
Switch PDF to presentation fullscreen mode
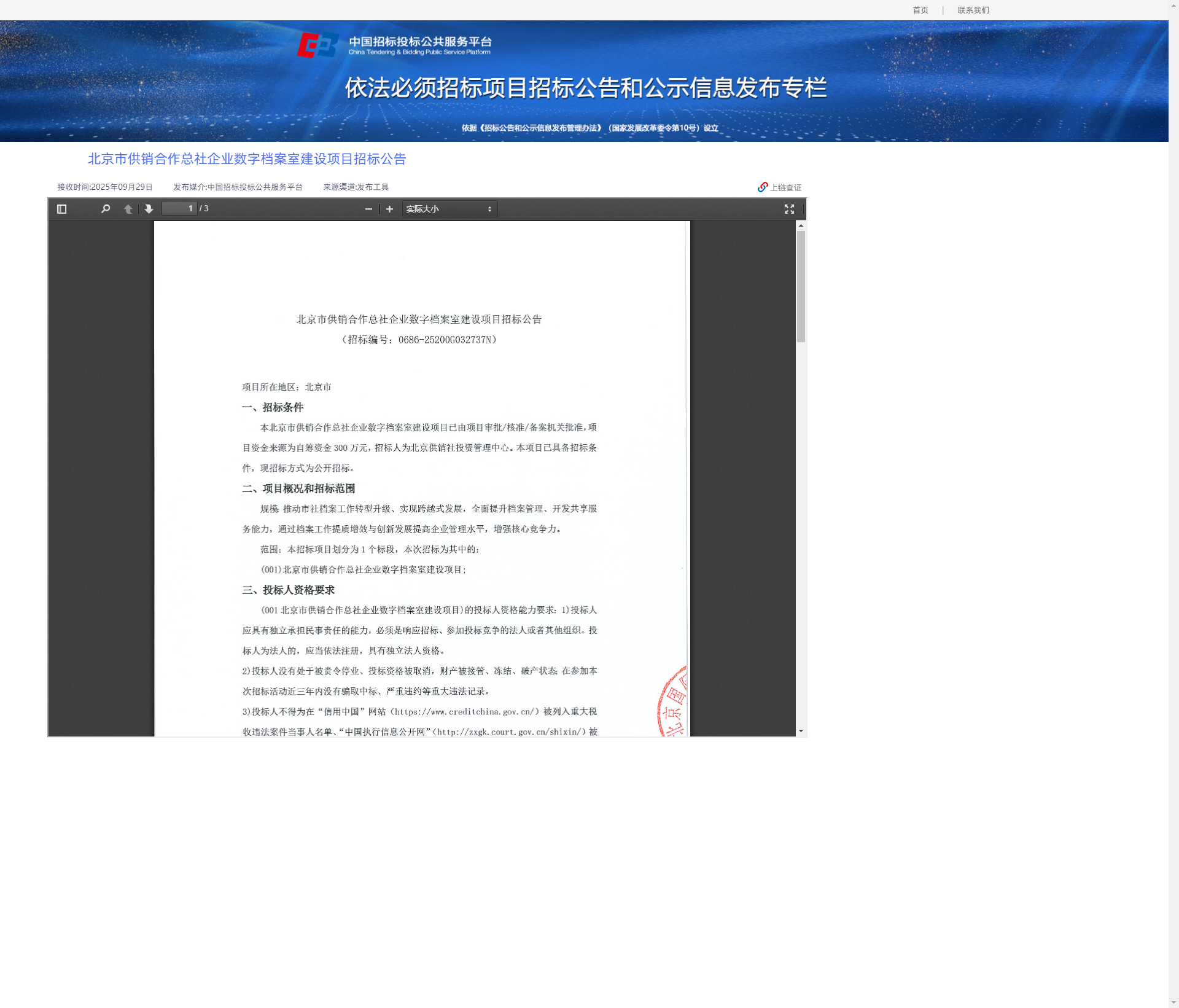[789, 209]
